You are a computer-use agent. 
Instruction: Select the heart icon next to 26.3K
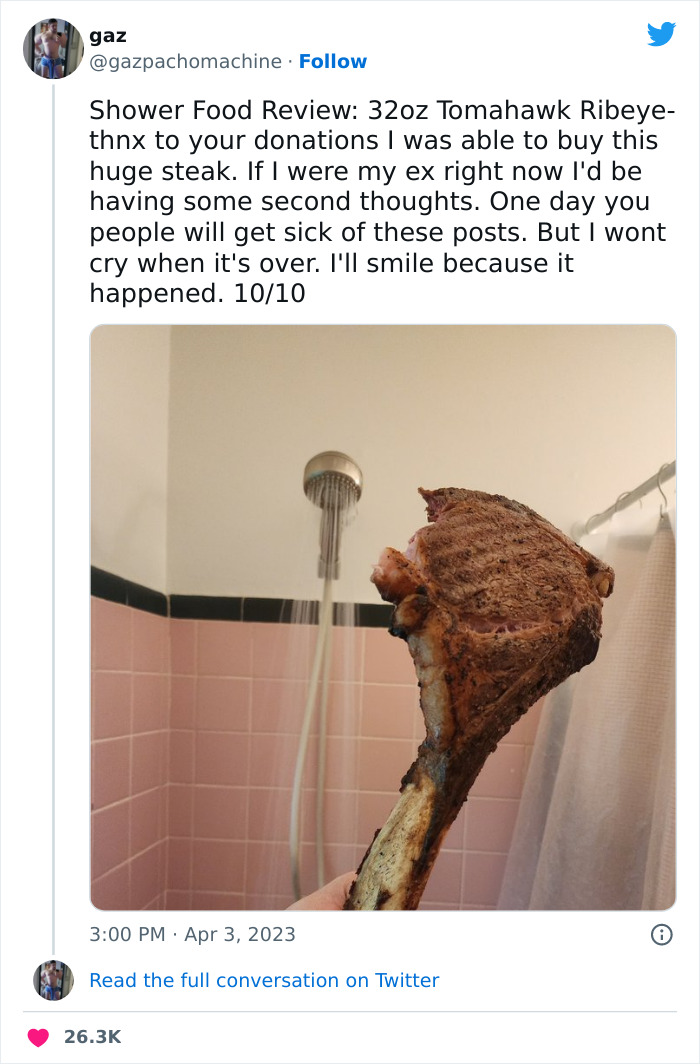tap(37, 1037)
